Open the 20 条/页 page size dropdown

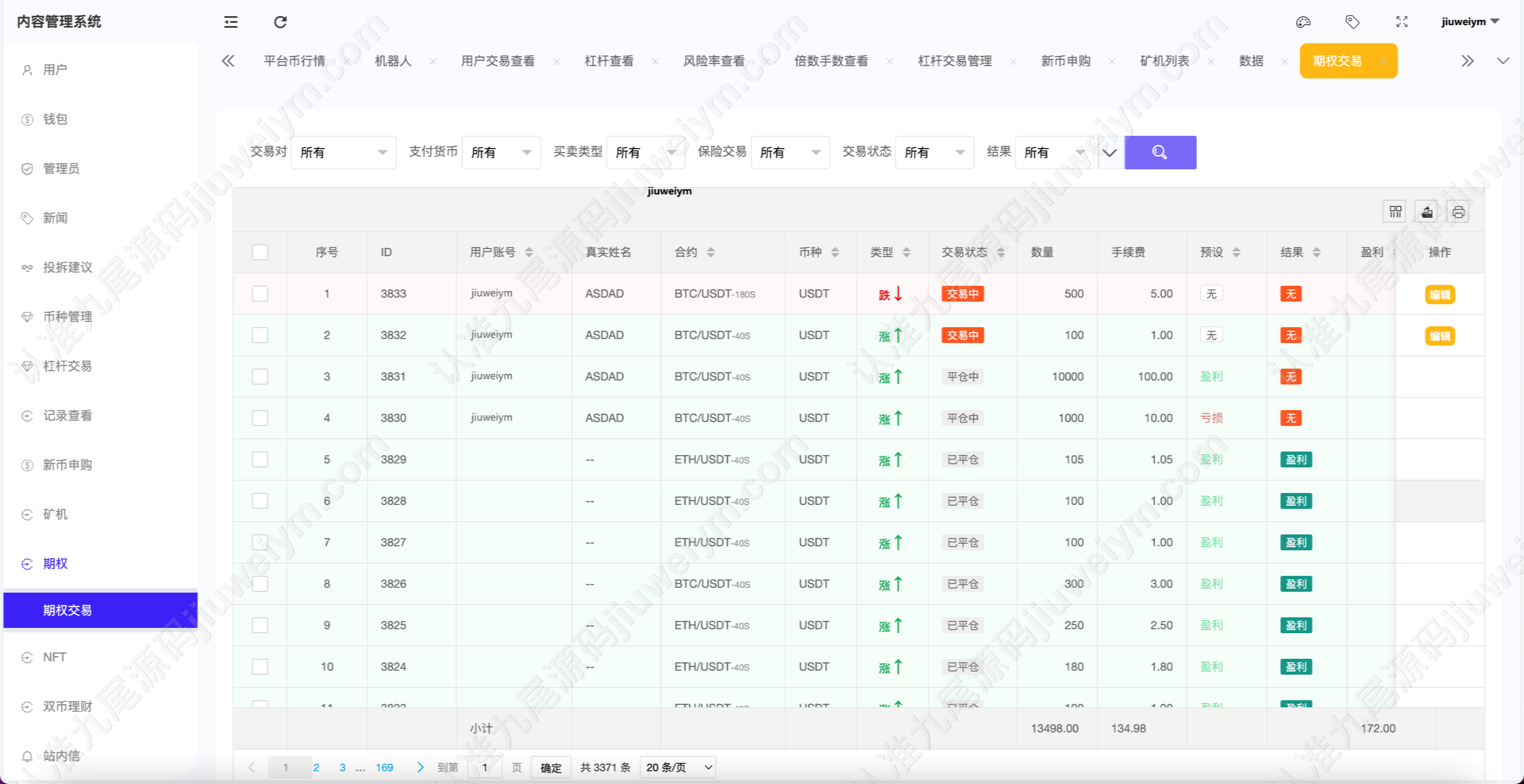coord(678,767)
